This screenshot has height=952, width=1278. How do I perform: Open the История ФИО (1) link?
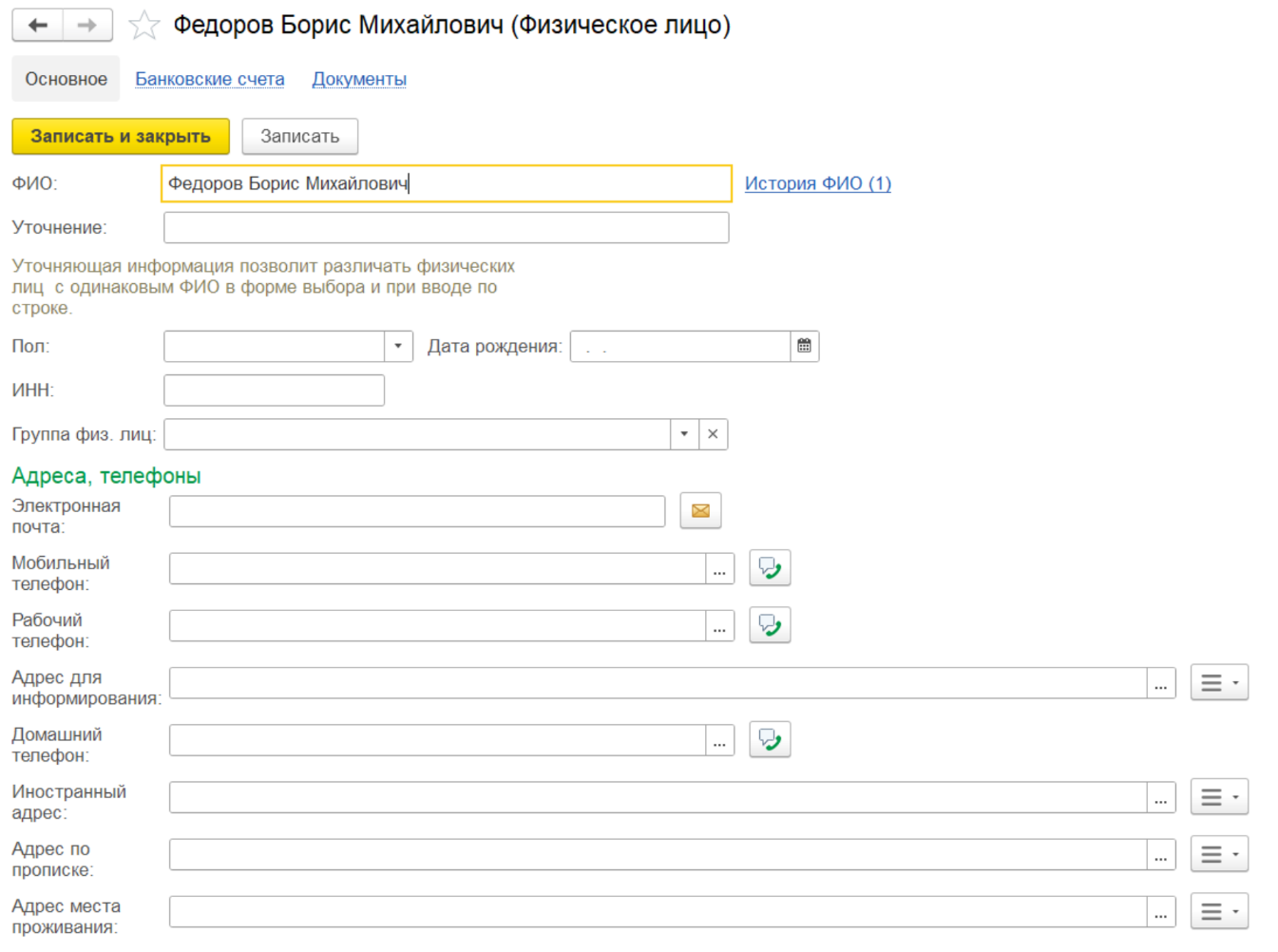point(817,183)
